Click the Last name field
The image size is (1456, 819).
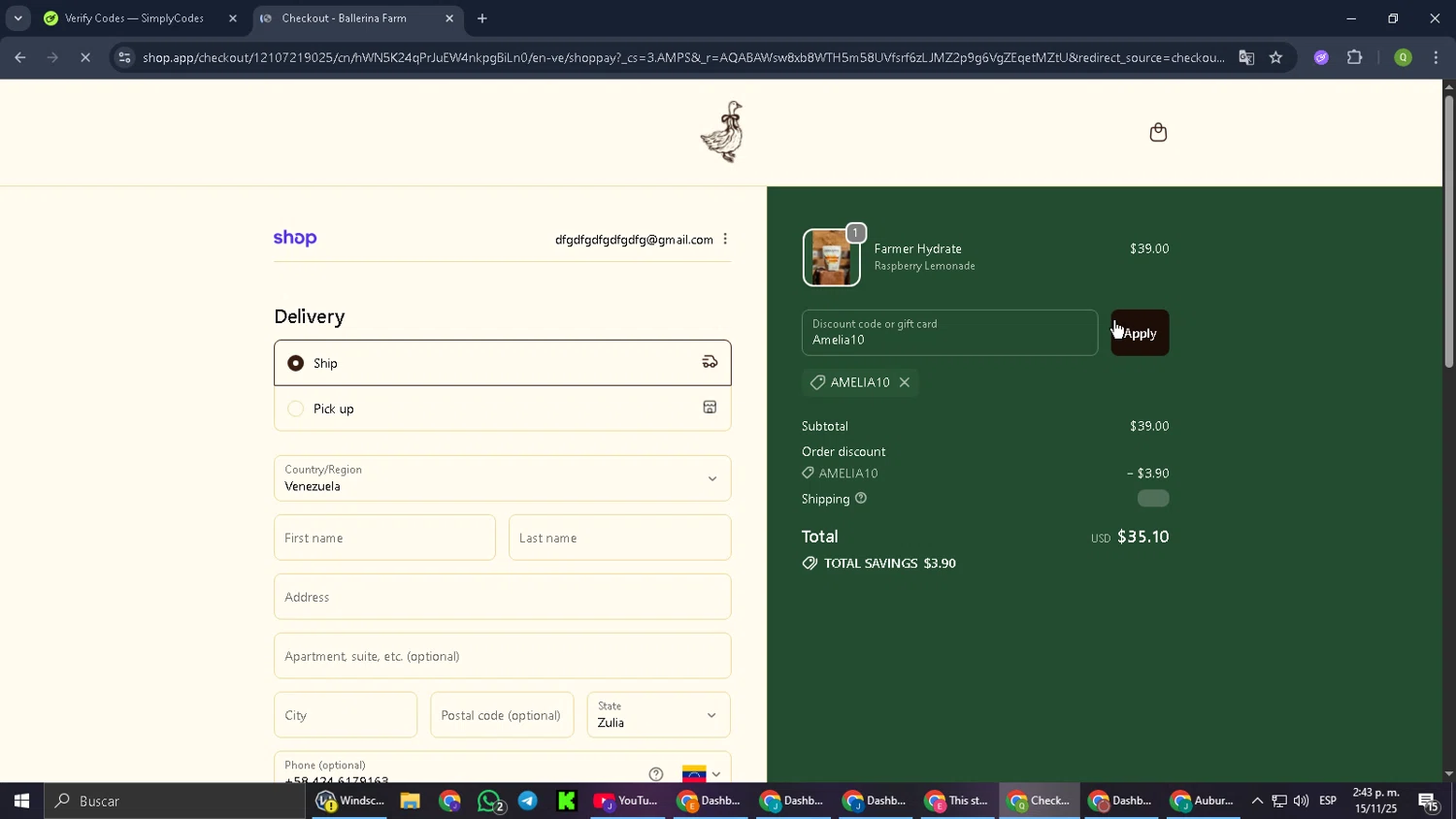point(620,538)
